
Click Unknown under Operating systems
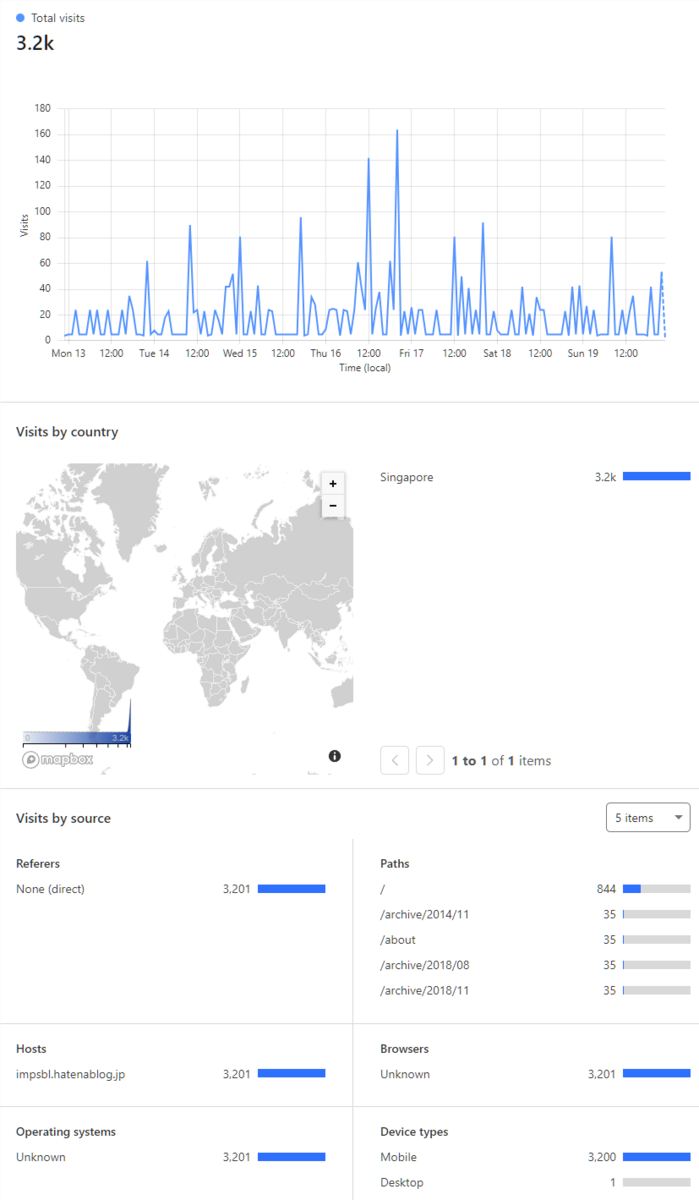41,1157
